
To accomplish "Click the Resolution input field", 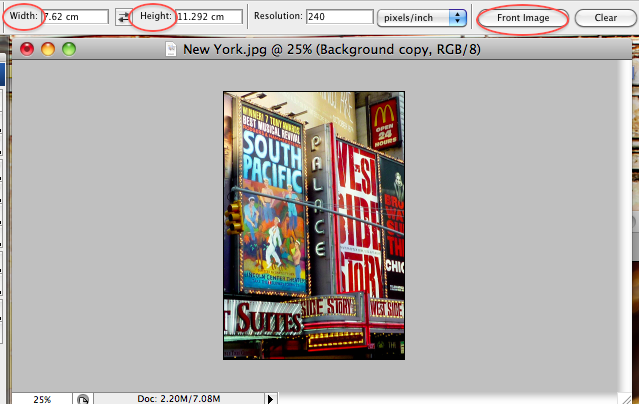I will pos(339,17).
